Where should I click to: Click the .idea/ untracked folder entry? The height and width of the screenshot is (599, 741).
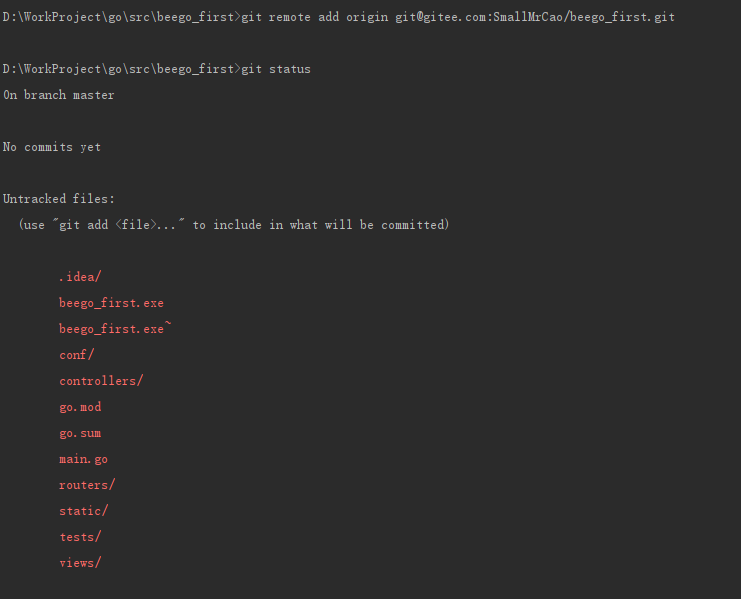click(80, 277)
